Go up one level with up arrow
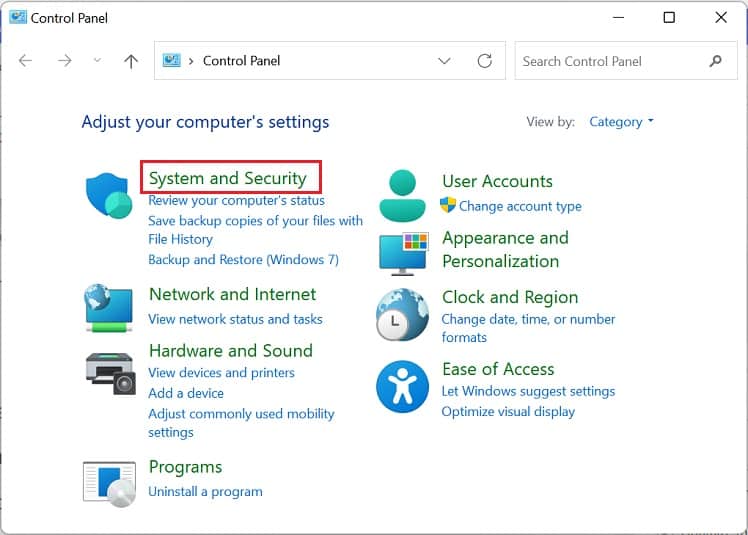This screenshot has width=748, height=535. point(131,61)
